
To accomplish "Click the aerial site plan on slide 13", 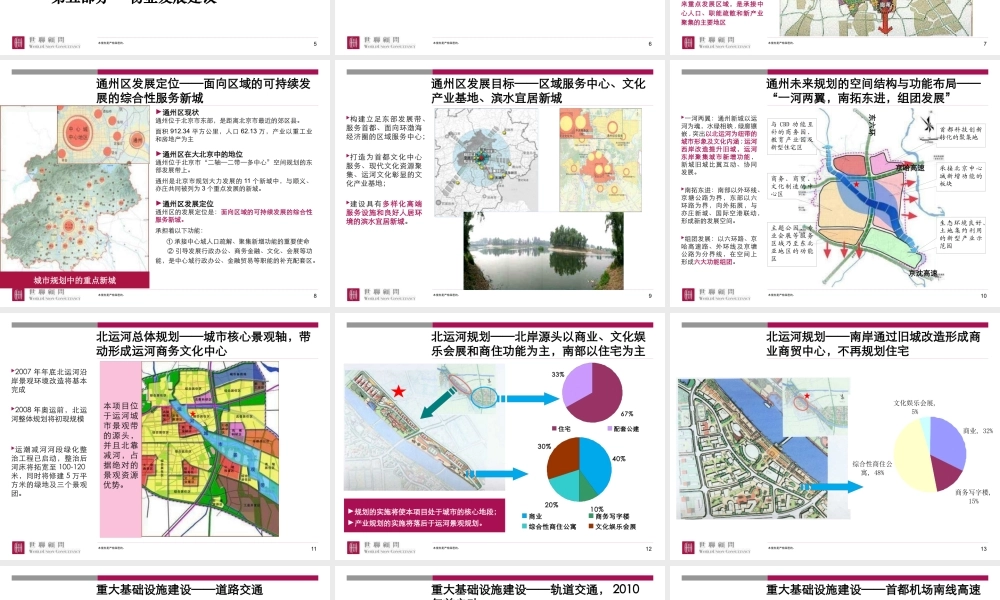I will click(x=753, y=449).
